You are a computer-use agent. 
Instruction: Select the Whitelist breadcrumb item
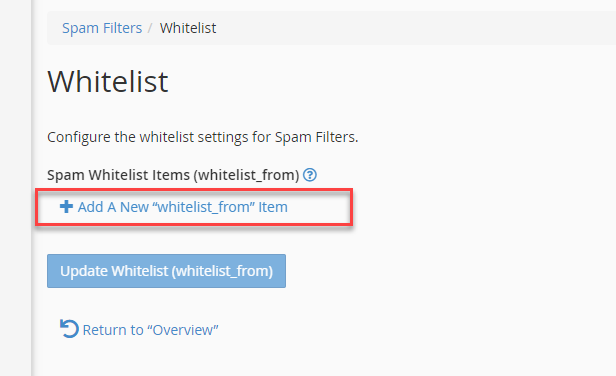(x=188, y=28)
